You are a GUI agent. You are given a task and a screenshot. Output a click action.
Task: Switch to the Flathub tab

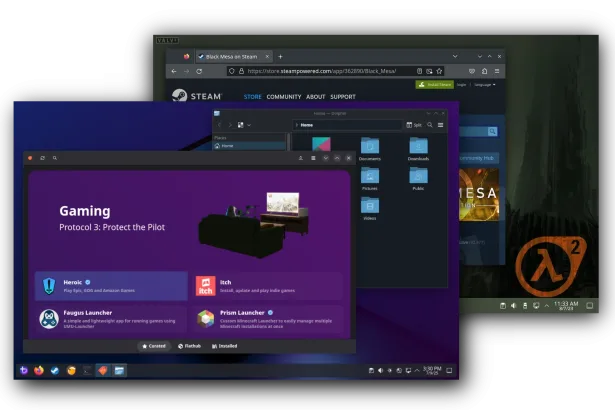(187, 346)
